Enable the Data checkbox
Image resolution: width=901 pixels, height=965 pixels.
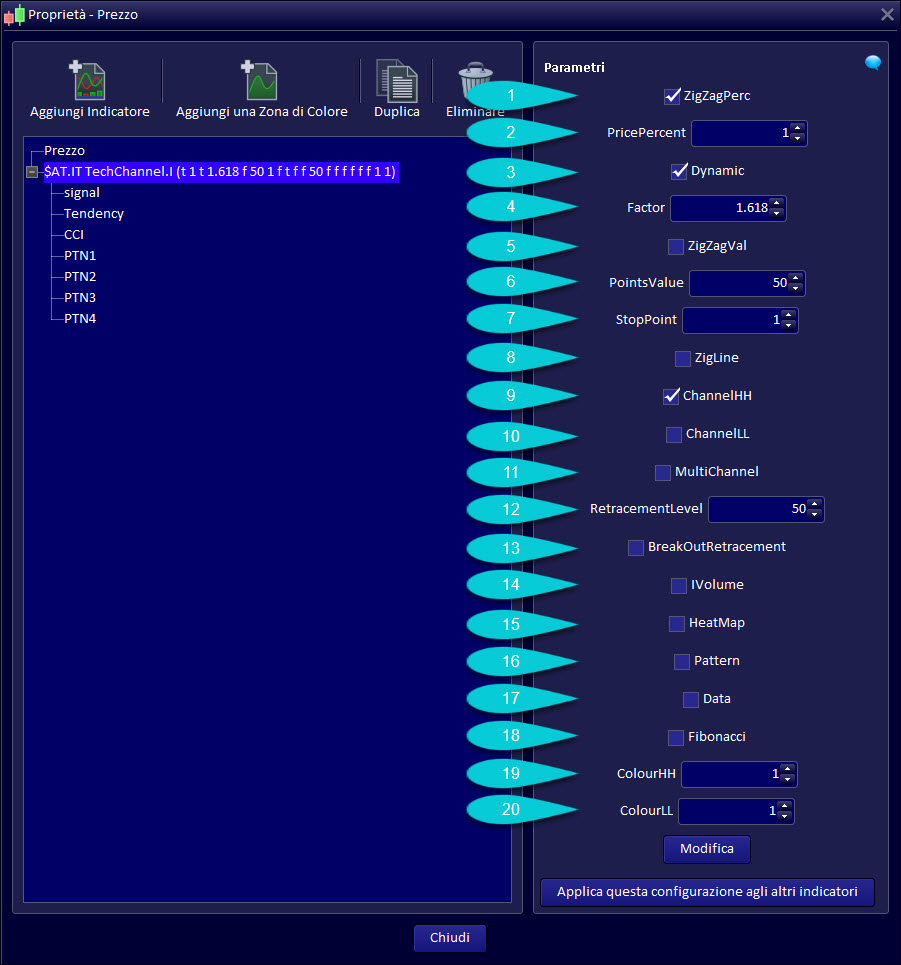[691, 700]
